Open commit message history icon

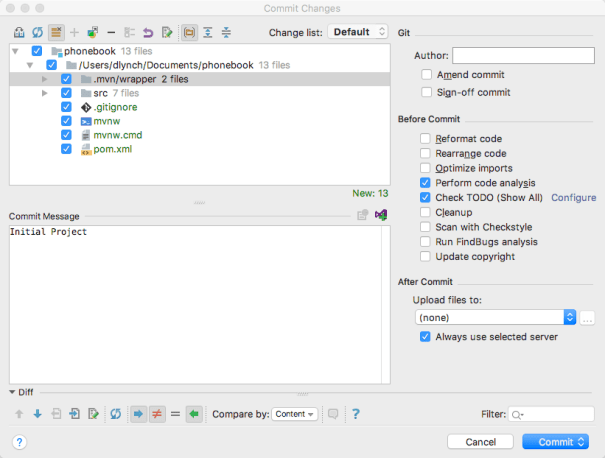click(363, 215)
